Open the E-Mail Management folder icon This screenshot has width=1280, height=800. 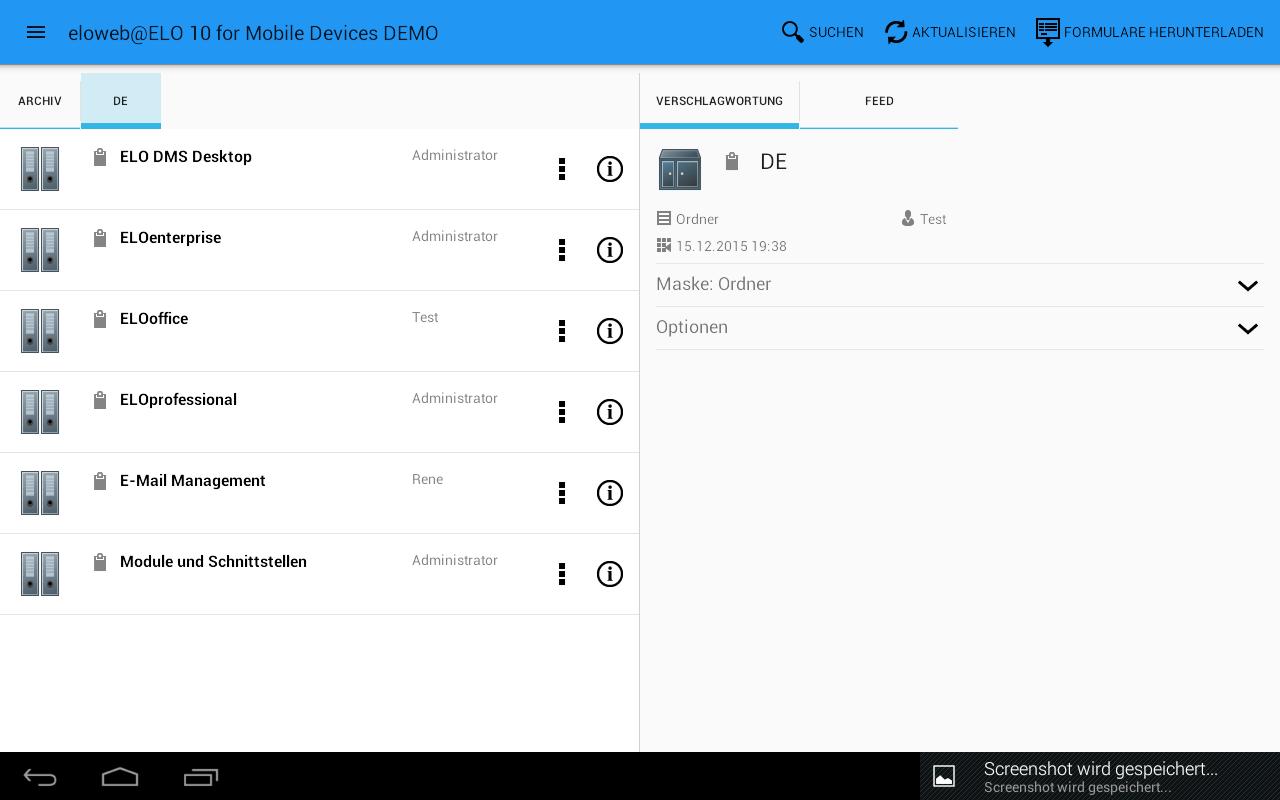(40, 493)
